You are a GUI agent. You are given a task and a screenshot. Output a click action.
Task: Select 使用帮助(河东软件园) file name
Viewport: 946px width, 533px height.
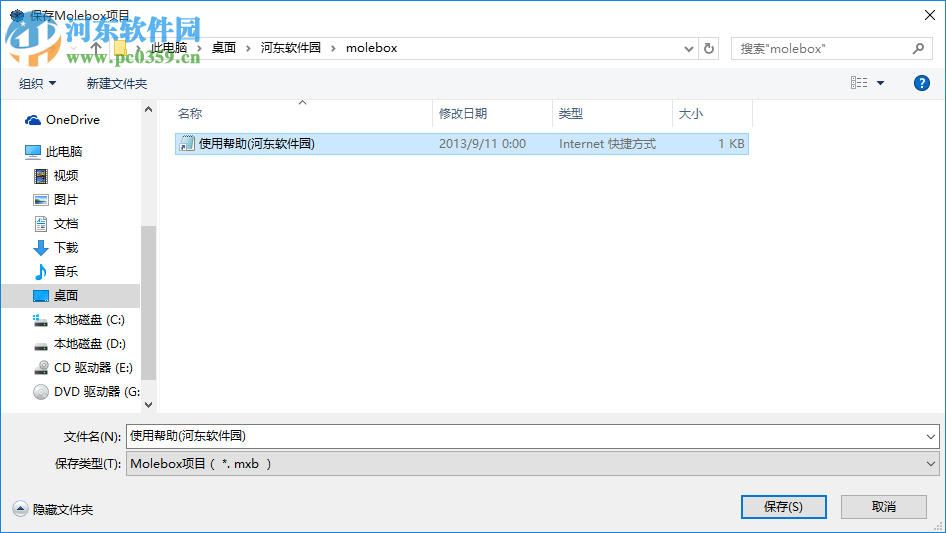pyautogui.click(x=256, y=144)
